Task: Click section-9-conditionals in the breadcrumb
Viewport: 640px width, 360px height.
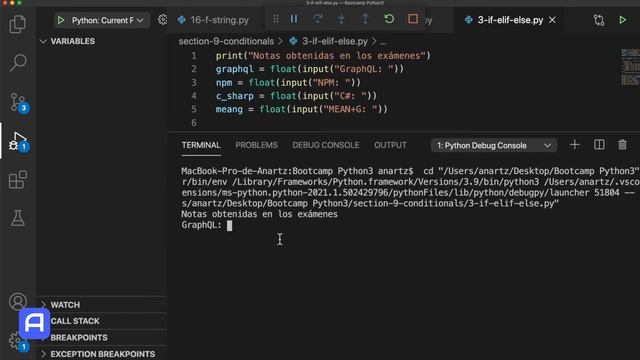Action: click(226, 41)
